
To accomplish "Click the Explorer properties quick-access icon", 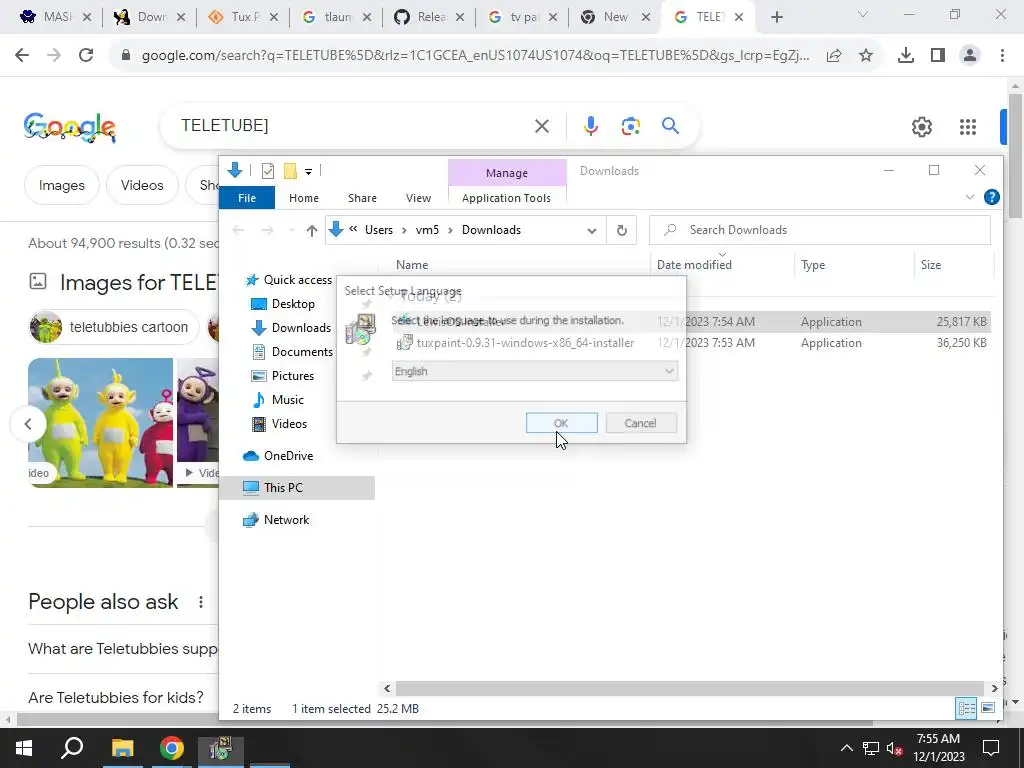I will coord(268,171).
